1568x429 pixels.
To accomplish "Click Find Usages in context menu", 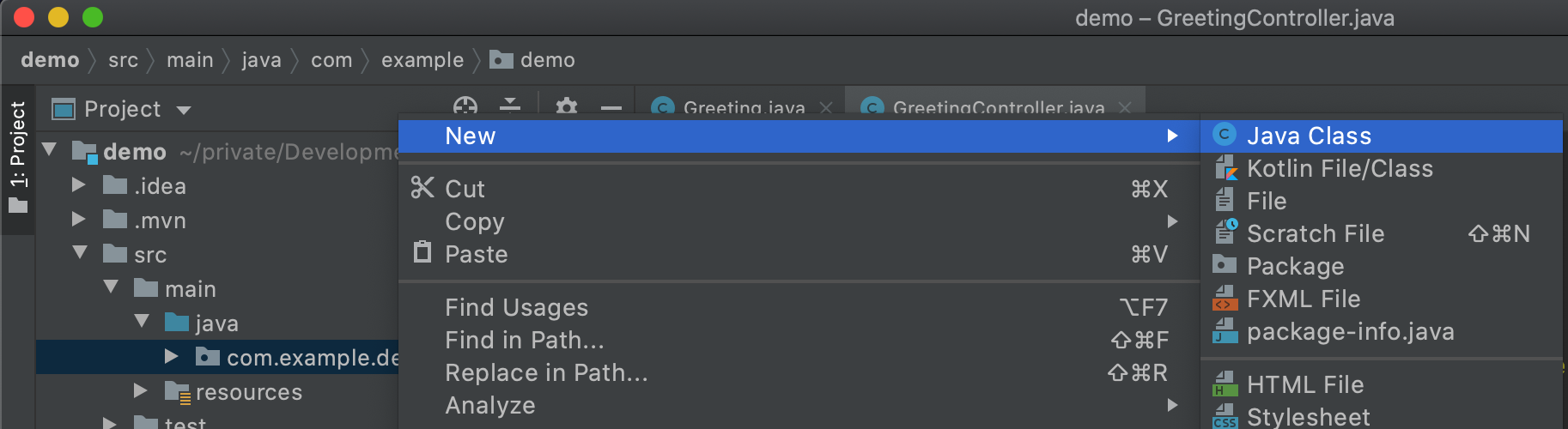I will click(x=516, y=307).
